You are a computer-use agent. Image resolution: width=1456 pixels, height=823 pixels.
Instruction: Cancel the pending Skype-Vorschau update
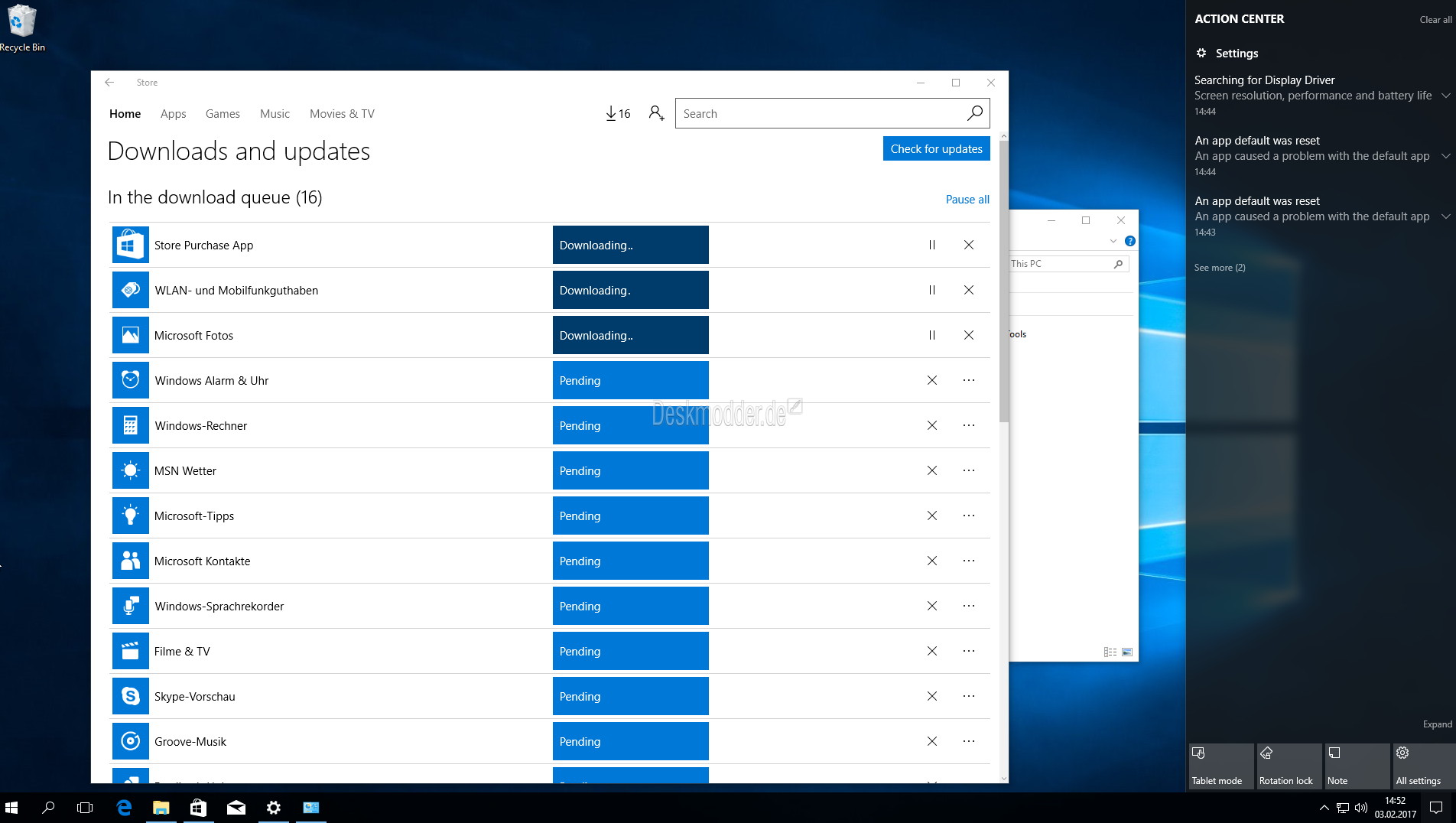[x=931, y=696]
